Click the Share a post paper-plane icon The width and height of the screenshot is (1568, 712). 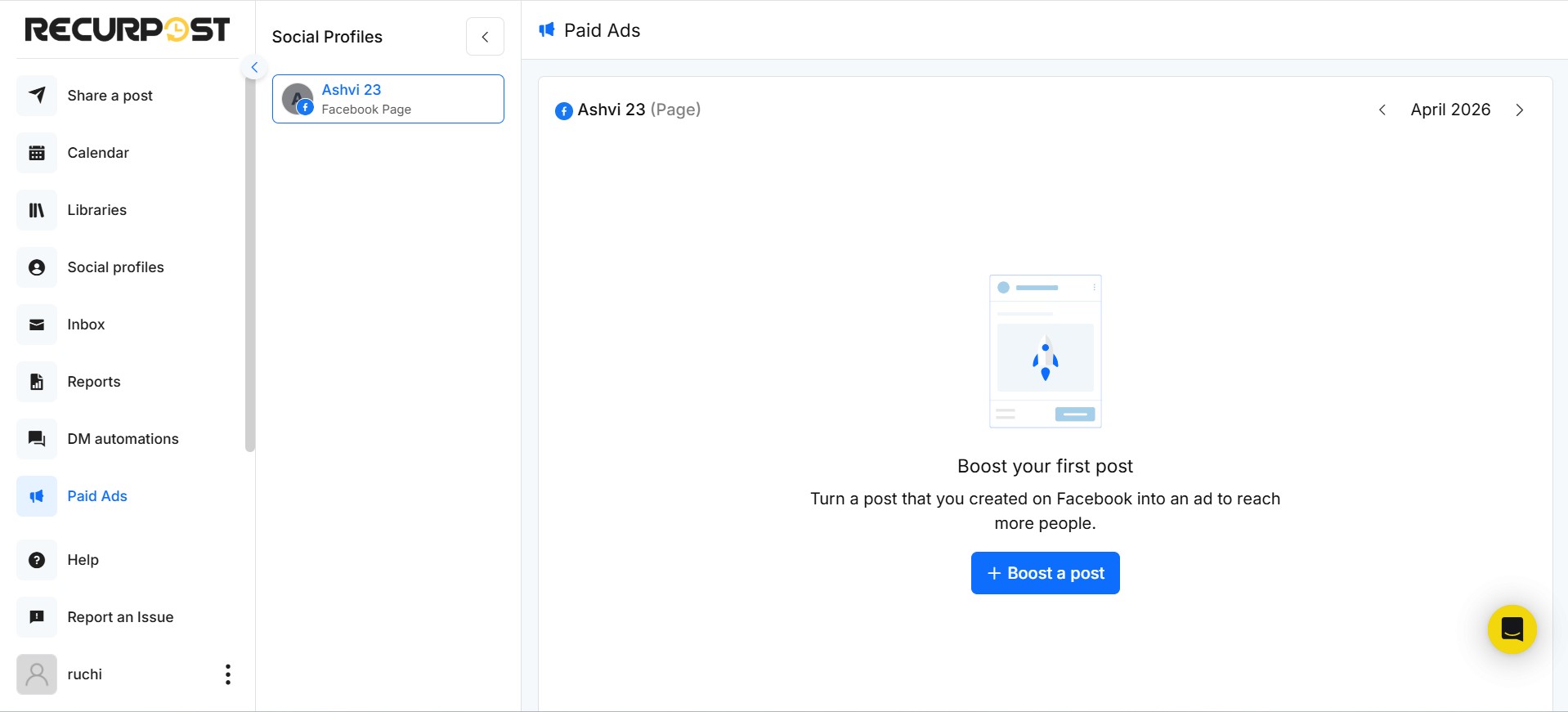[x=37, y=96]
